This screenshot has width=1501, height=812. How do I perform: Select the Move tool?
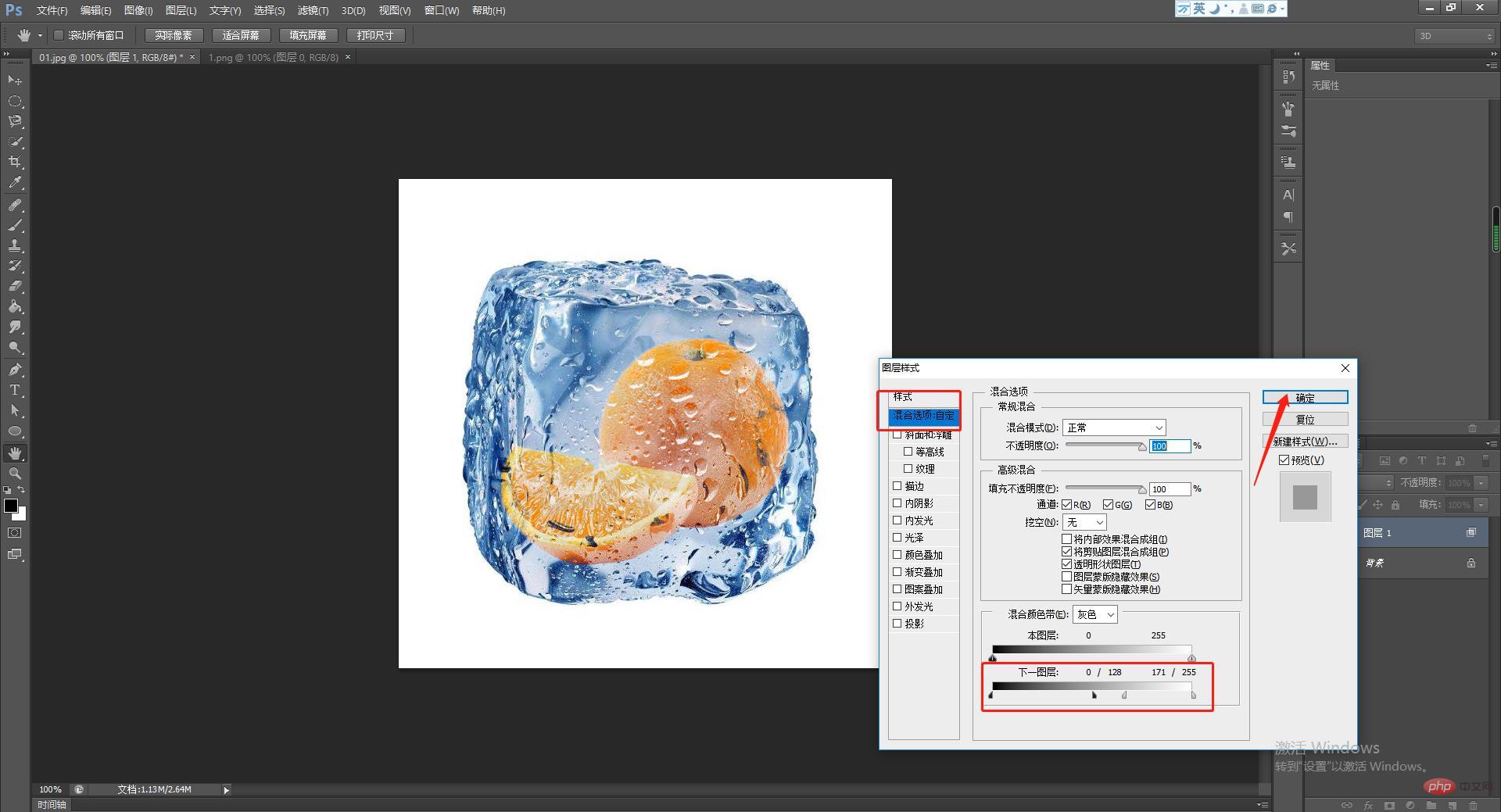click(x=15, y=80)
